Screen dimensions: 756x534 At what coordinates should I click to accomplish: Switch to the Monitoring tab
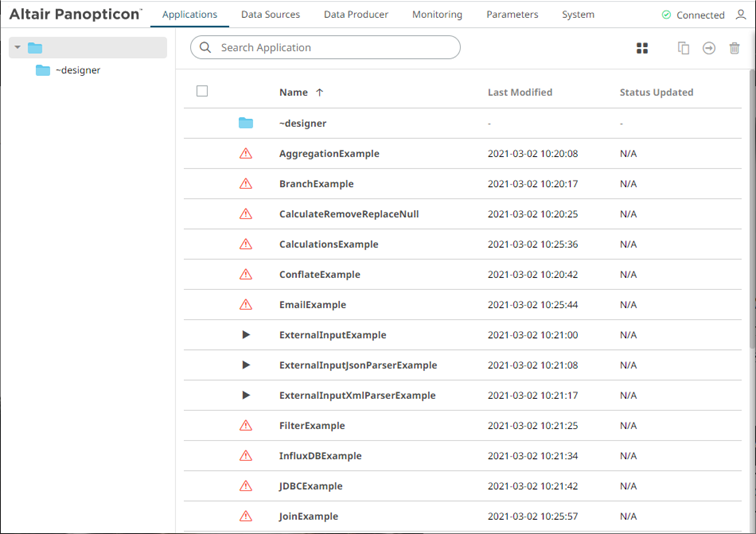[437, 15]
